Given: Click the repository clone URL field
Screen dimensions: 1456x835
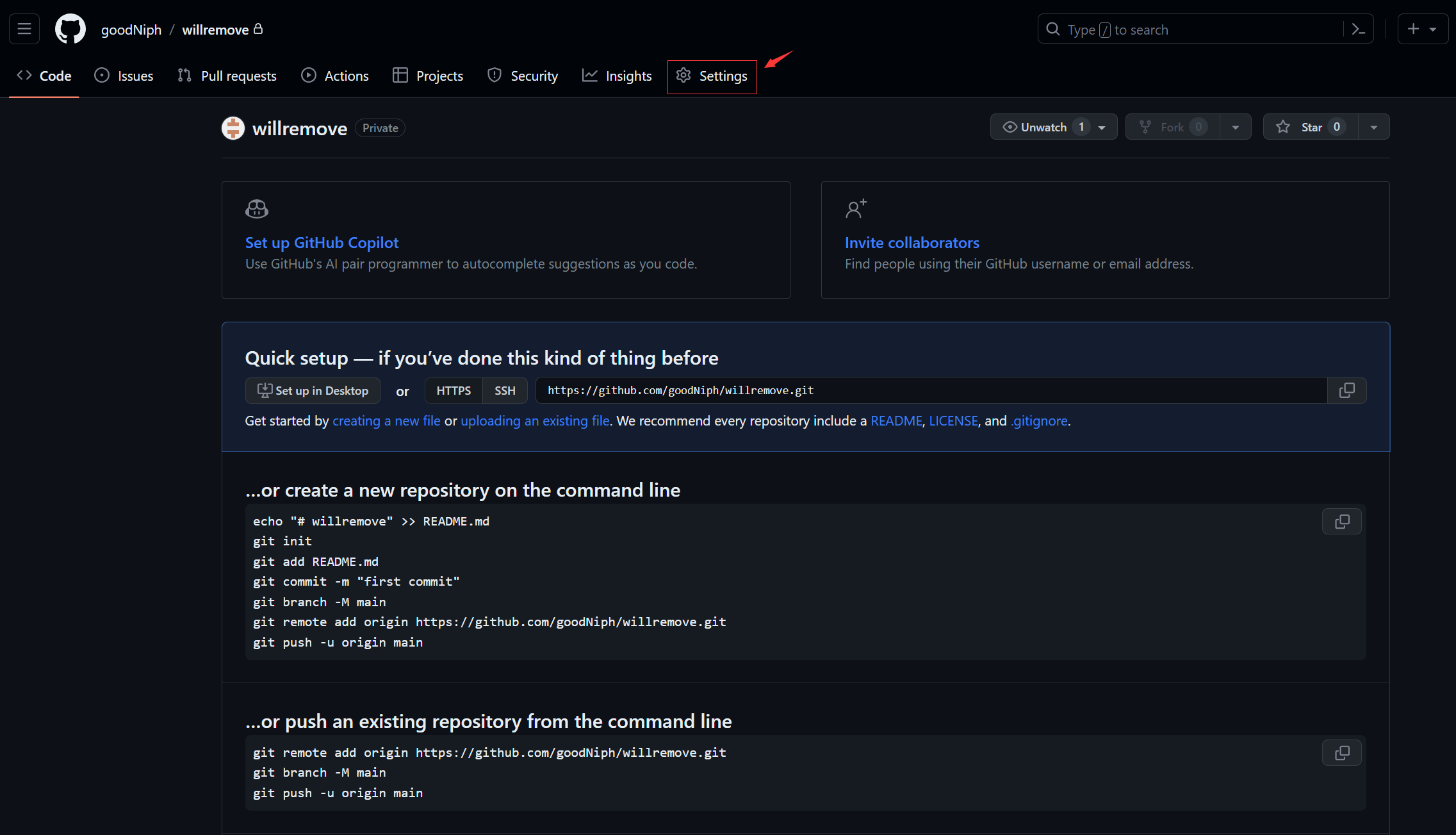Looking at the screenshot, I should click(931, 390).
